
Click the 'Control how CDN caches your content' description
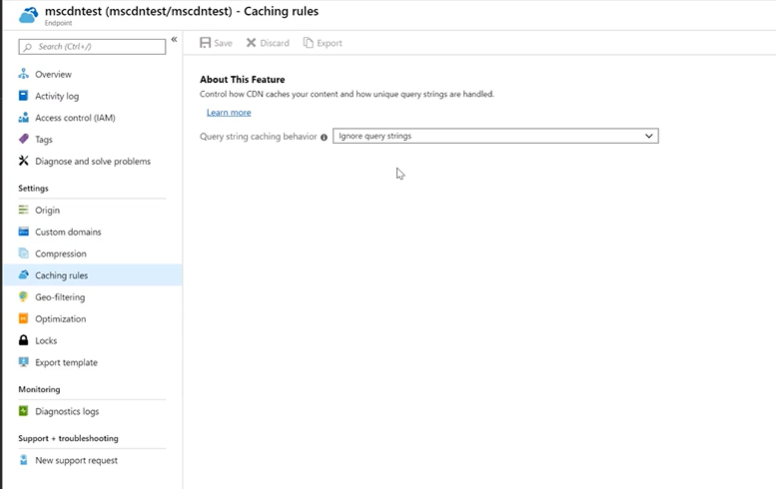[347, 94]
